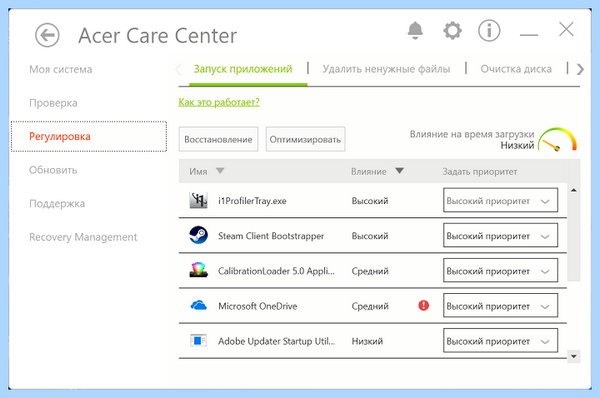
Task: Click the Microsoft OneDrive cloud icon
Action: tap(199, 305)
